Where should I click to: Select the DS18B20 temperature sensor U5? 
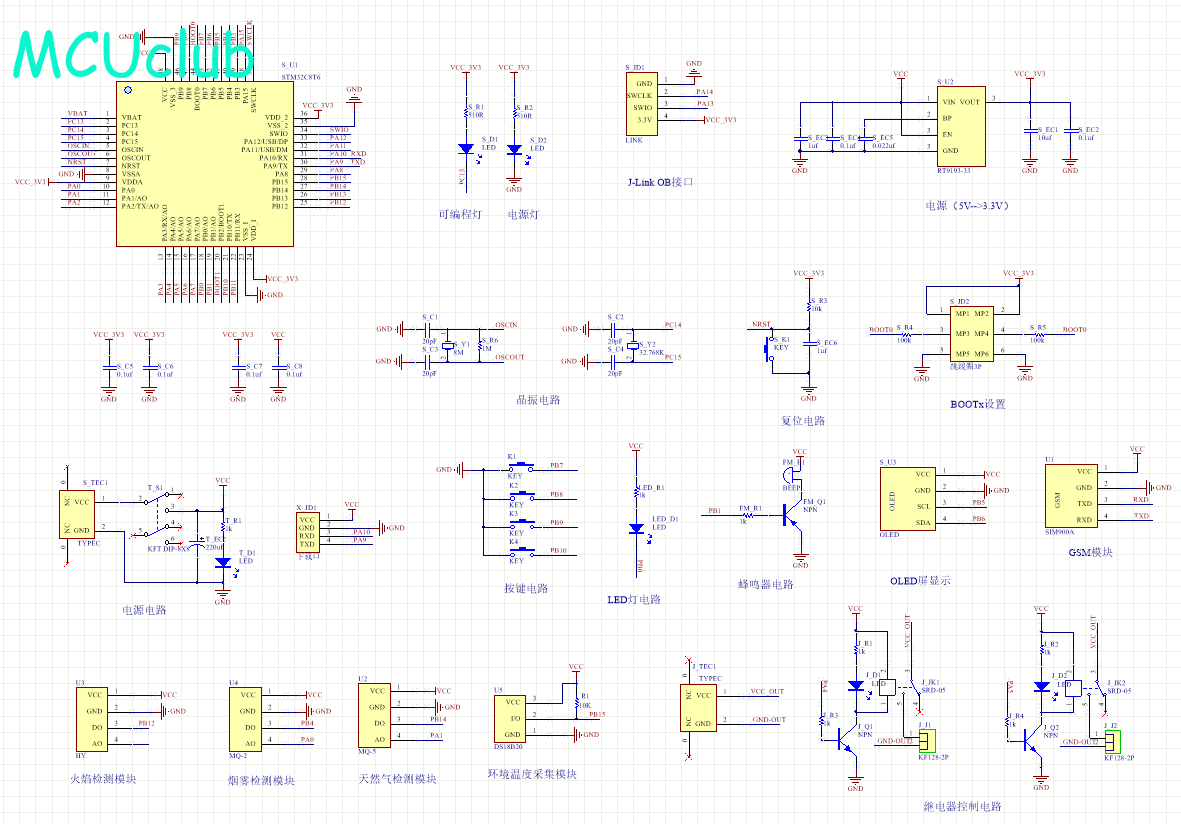[x=510, y=718]
